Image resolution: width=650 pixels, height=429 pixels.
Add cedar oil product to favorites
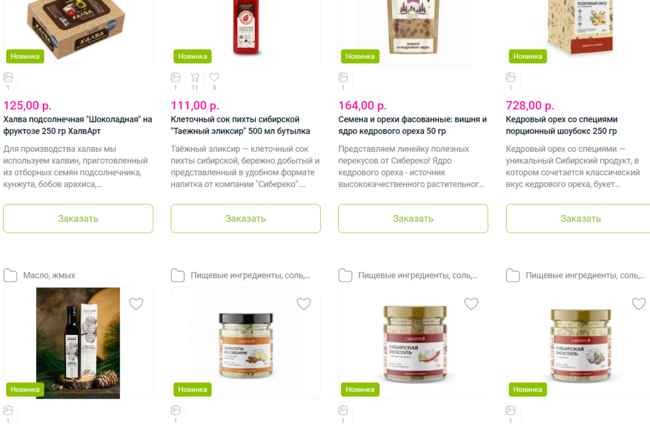click(x=136, y=304)
